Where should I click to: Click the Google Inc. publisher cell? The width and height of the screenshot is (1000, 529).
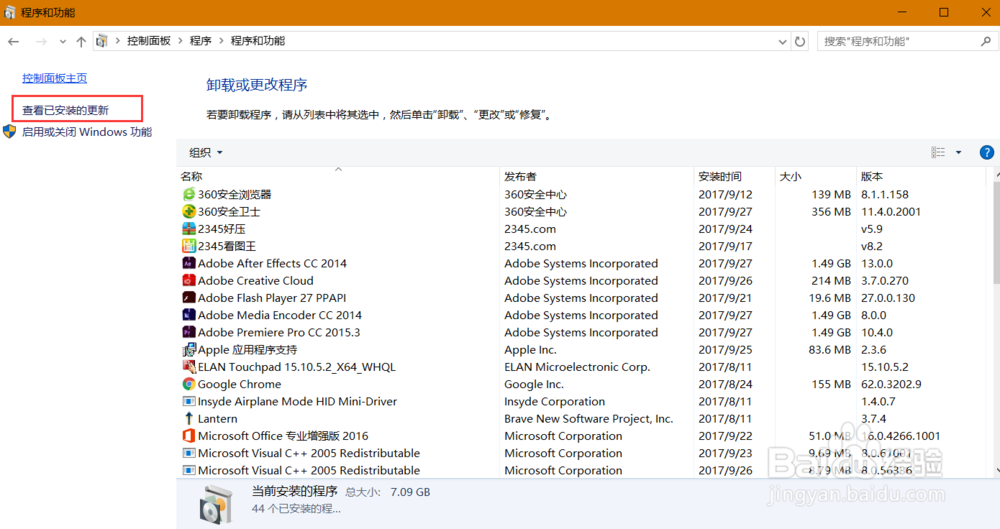point(534,384)
